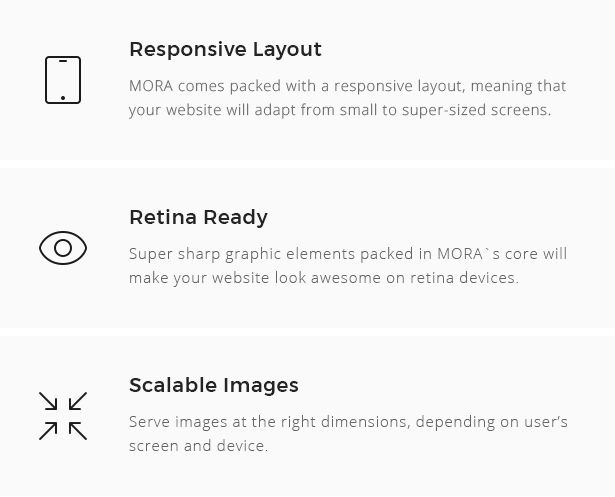Tap the home button dot on tablet icon
Screen dimensions: 615x497
(63, 98)
